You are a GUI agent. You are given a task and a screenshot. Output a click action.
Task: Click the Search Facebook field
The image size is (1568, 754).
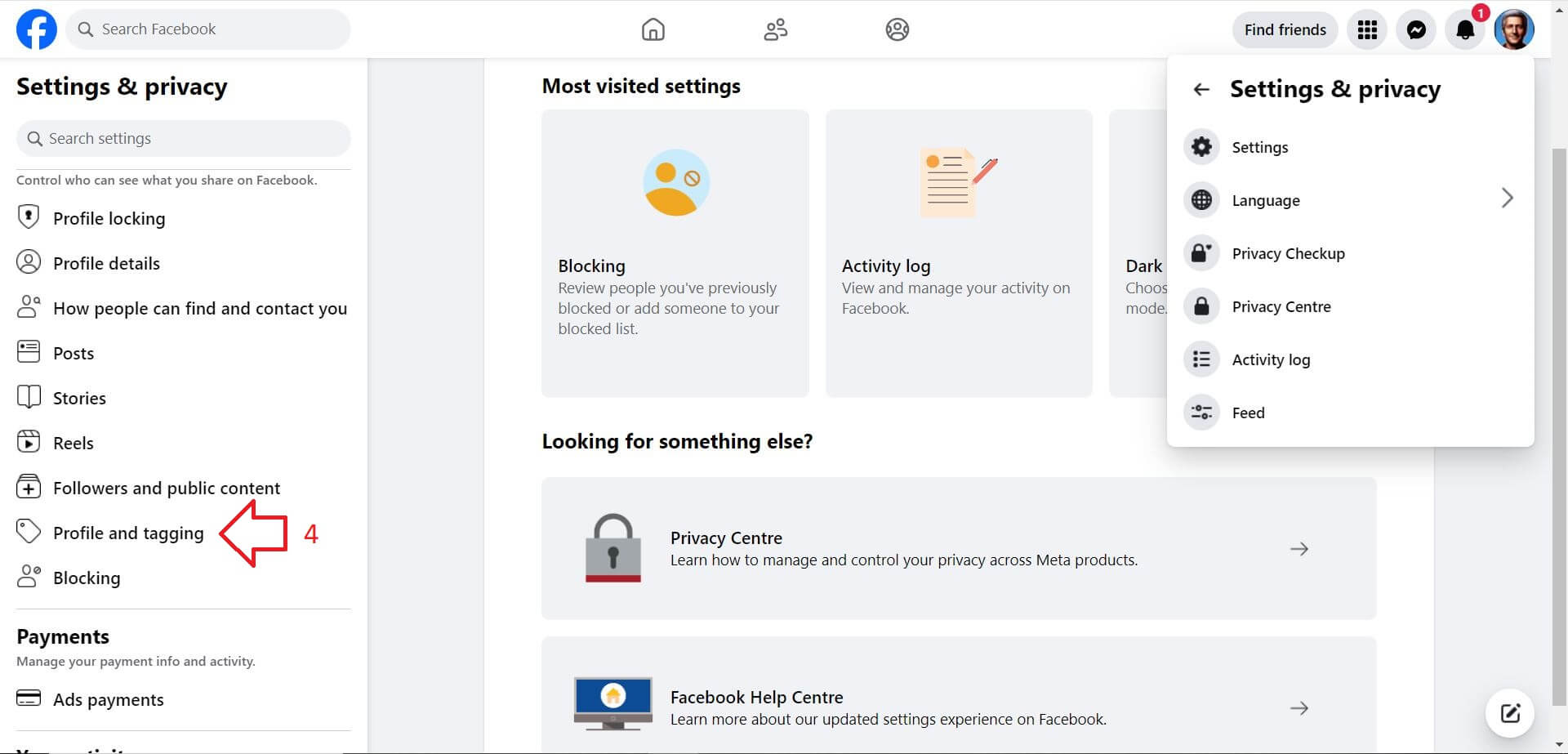pos(208,29)
